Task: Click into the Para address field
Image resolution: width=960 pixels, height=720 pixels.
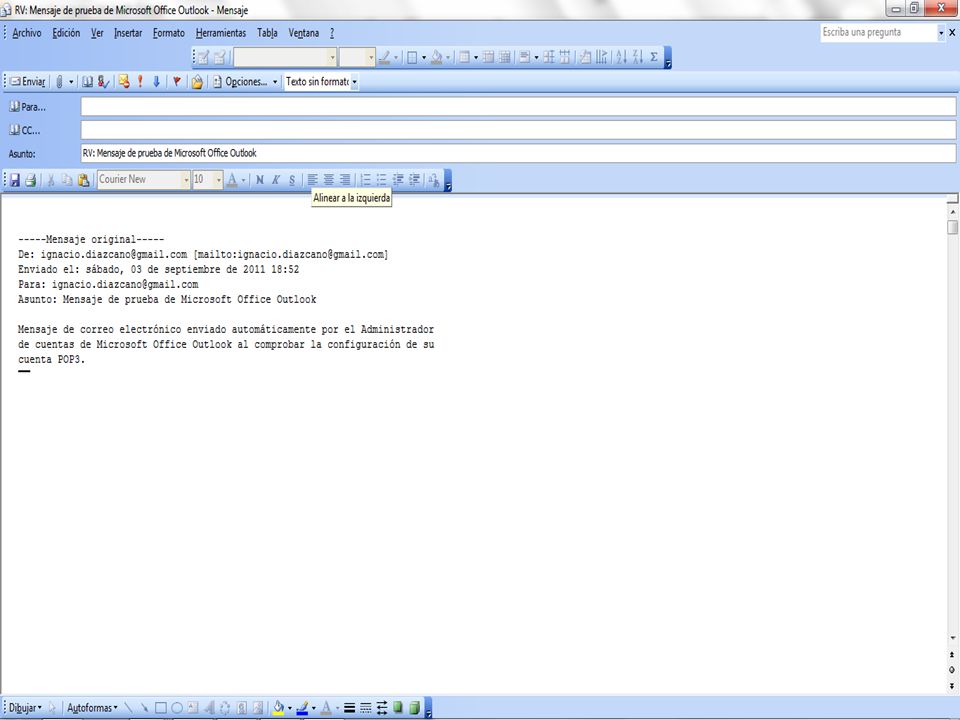Action: [x=518, y=107]
